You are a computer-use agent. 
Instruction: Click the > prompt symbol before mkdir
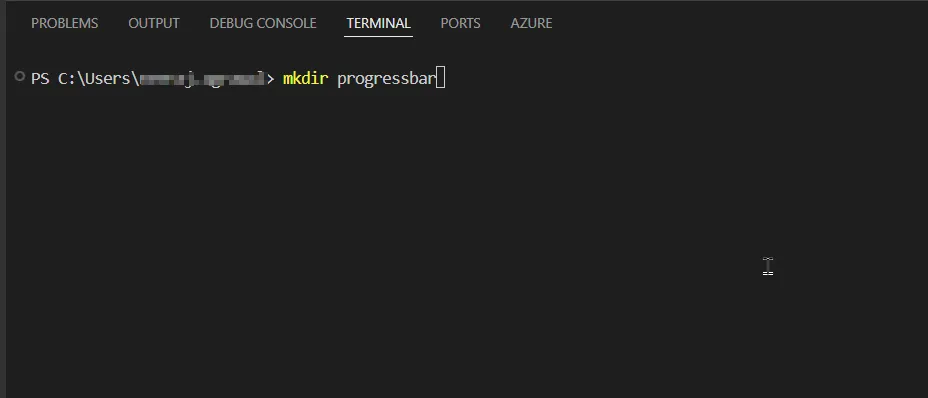pyautogui.click(x=270, y=78)
